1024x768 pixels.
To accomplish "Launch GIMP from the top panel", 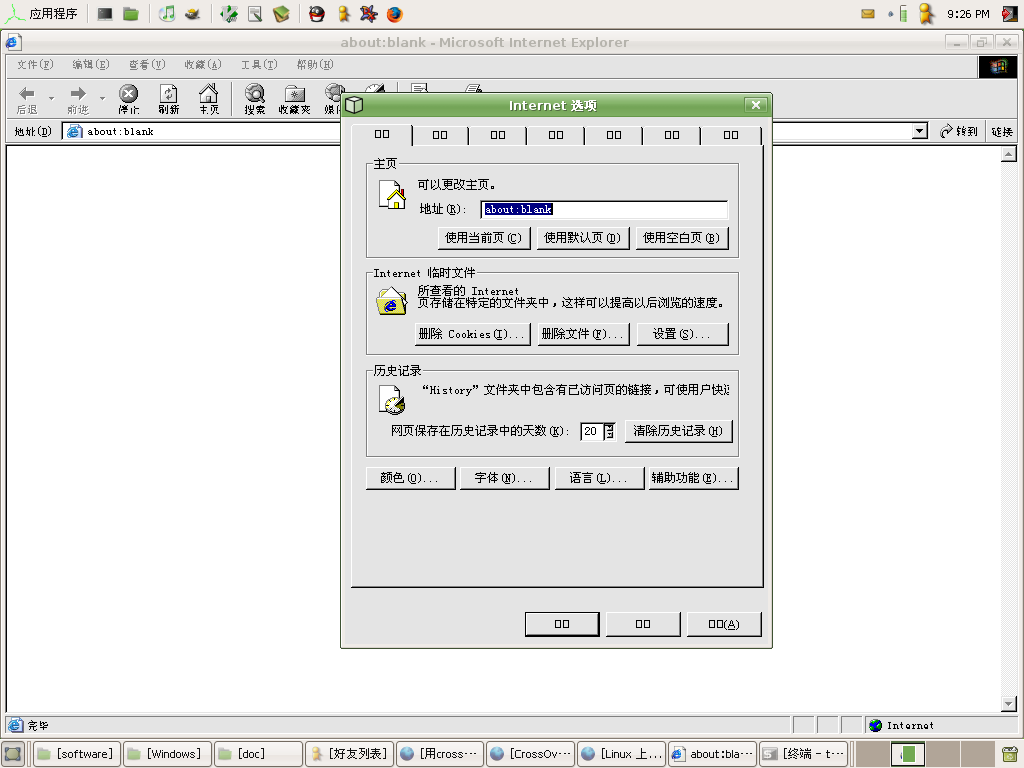I will [193, 14].
